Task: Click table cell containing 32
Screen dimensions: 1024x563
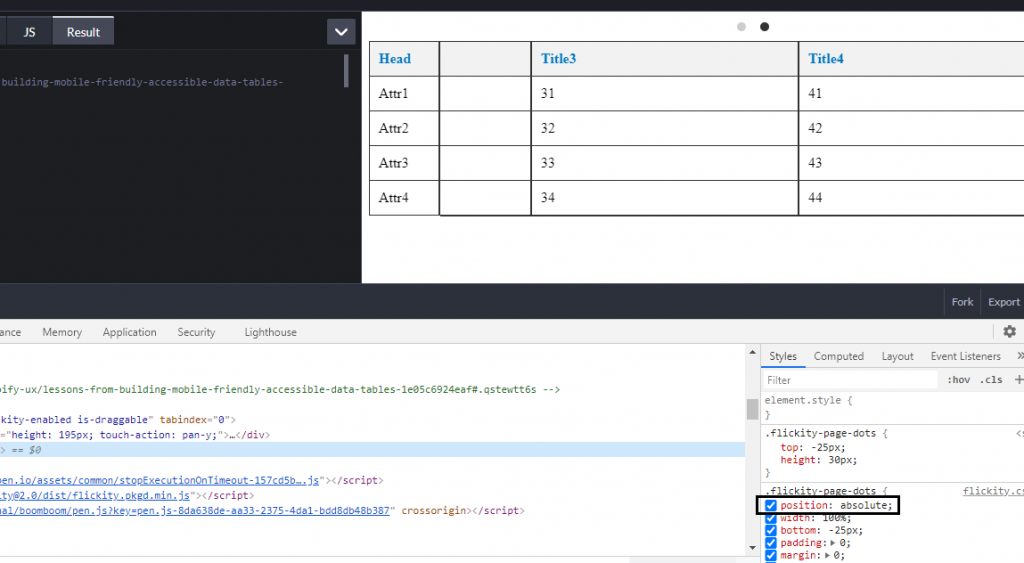Action: coord(665,128)
